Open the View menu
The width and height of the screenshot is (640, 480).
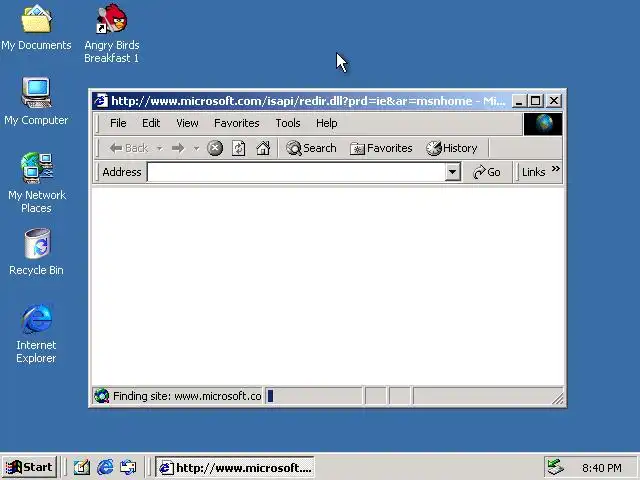187,123
